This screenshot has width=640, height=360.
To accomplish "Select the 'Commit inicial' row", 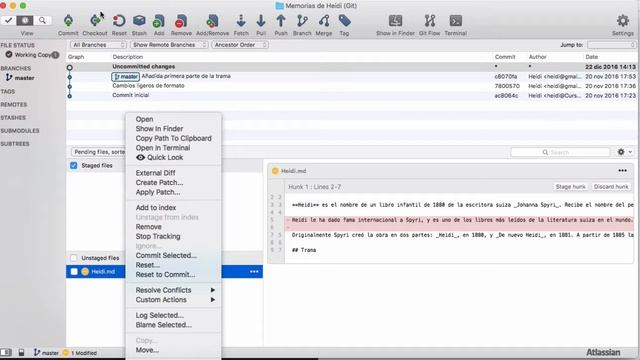I will [351, 95].
